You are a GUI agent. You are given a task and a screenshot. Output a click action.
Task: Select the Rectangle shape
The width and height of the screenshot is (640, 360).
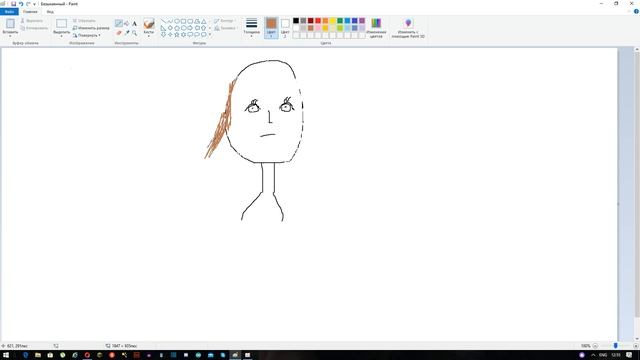[184, 21]
